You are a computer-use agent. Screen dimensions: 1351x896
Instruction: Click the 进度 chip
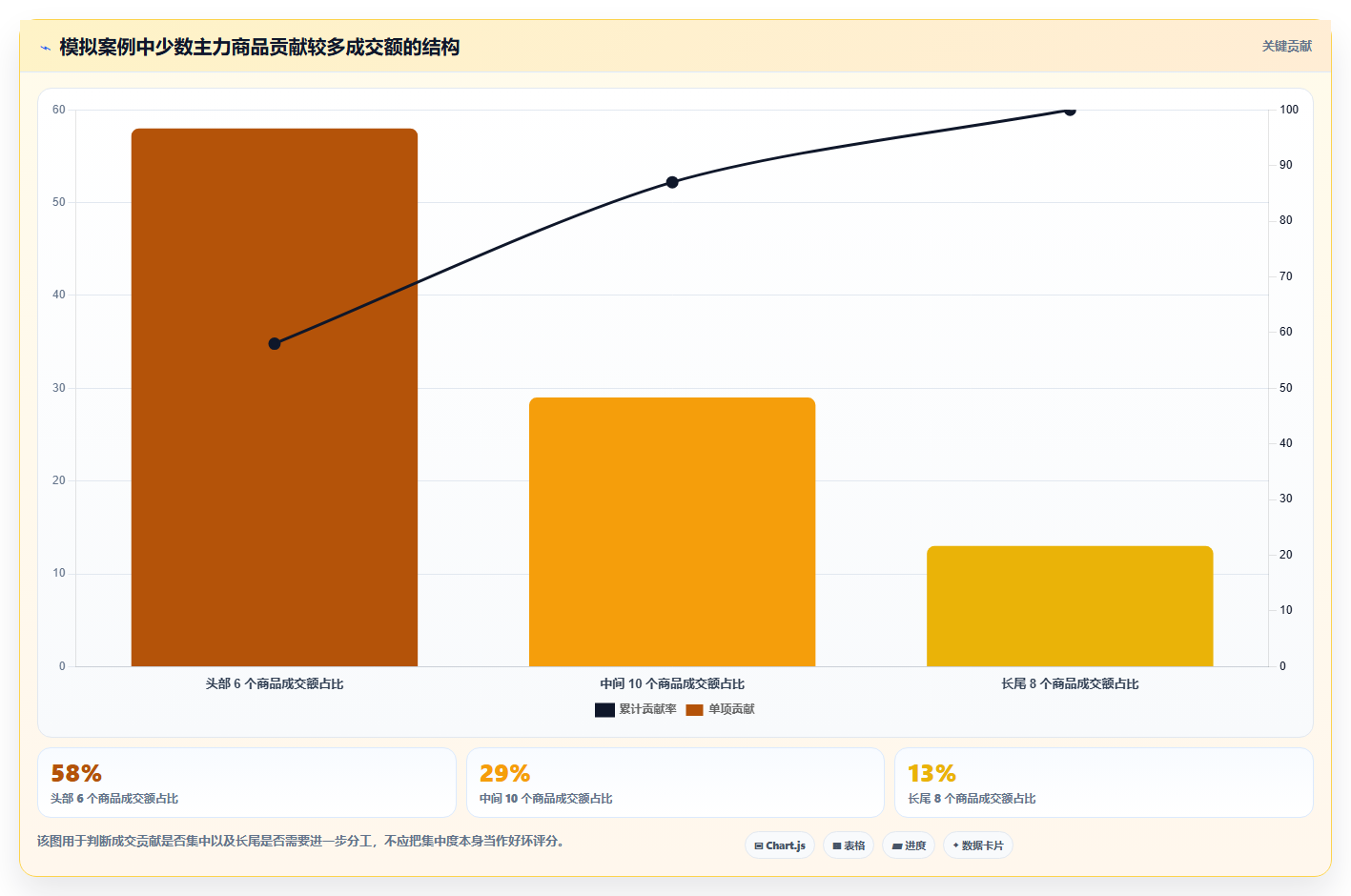point(909,845)
